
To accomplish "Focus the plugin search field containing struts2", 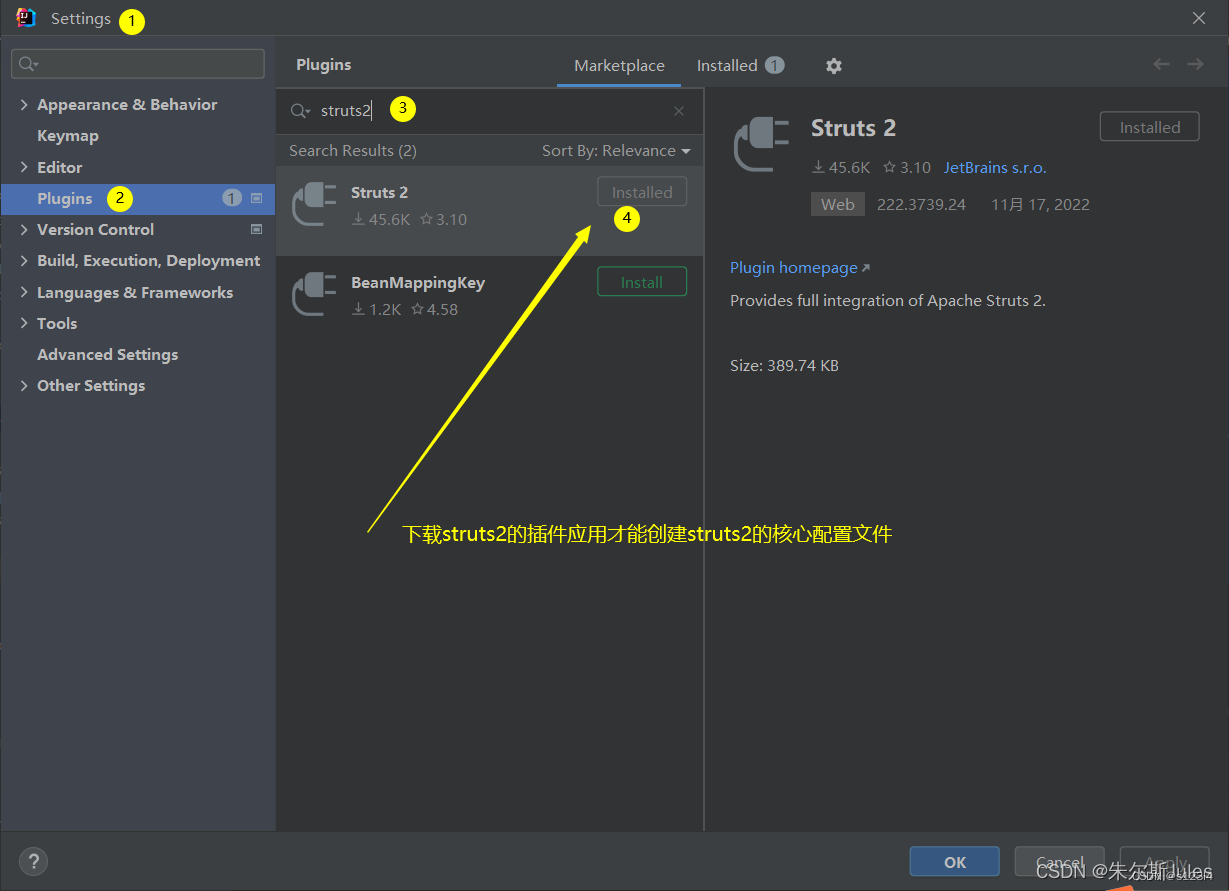I will (x=490, y=111).
